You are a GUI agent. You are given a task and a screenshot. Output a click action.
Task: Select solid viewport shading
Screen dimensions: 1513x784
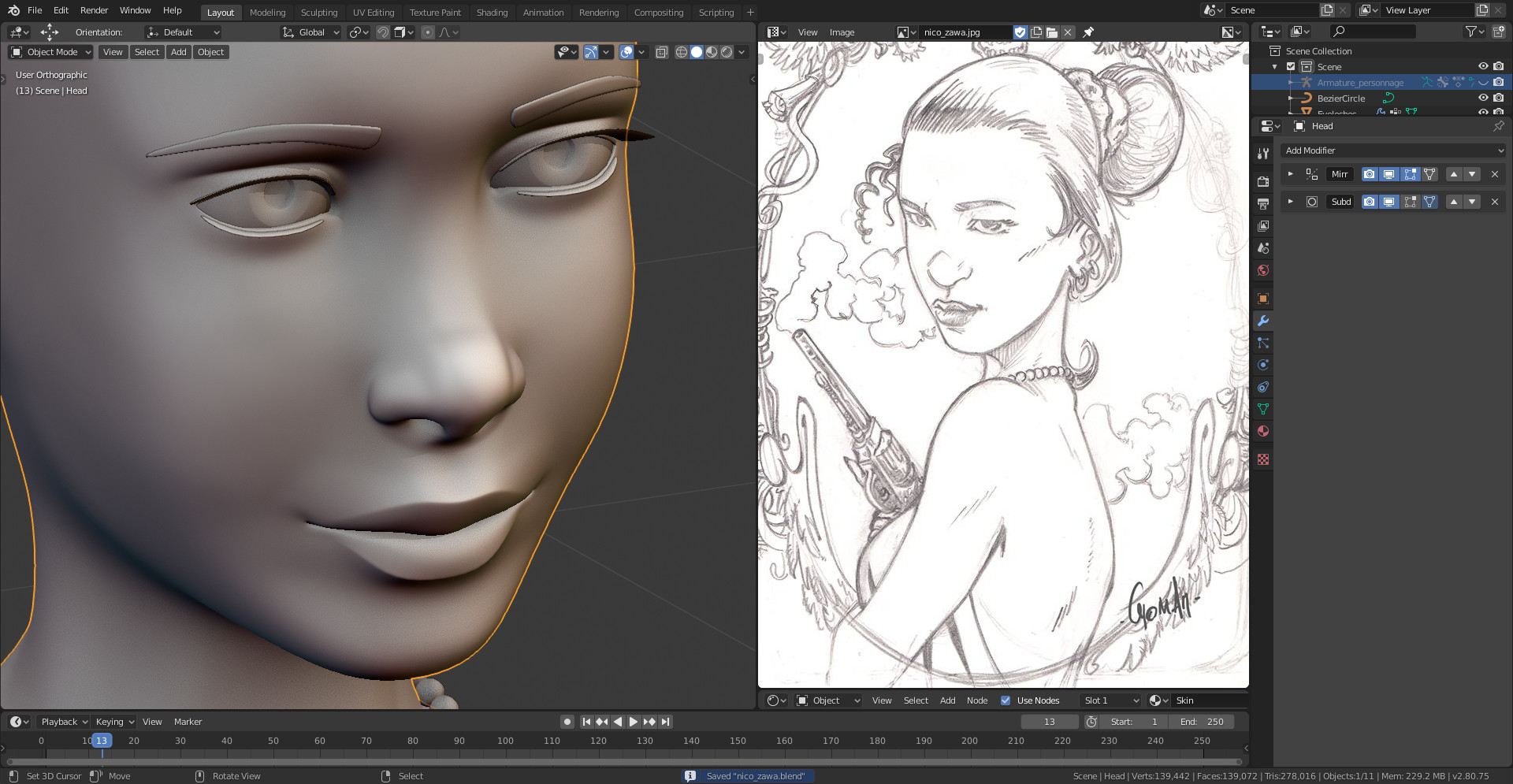tap(697, 52)
